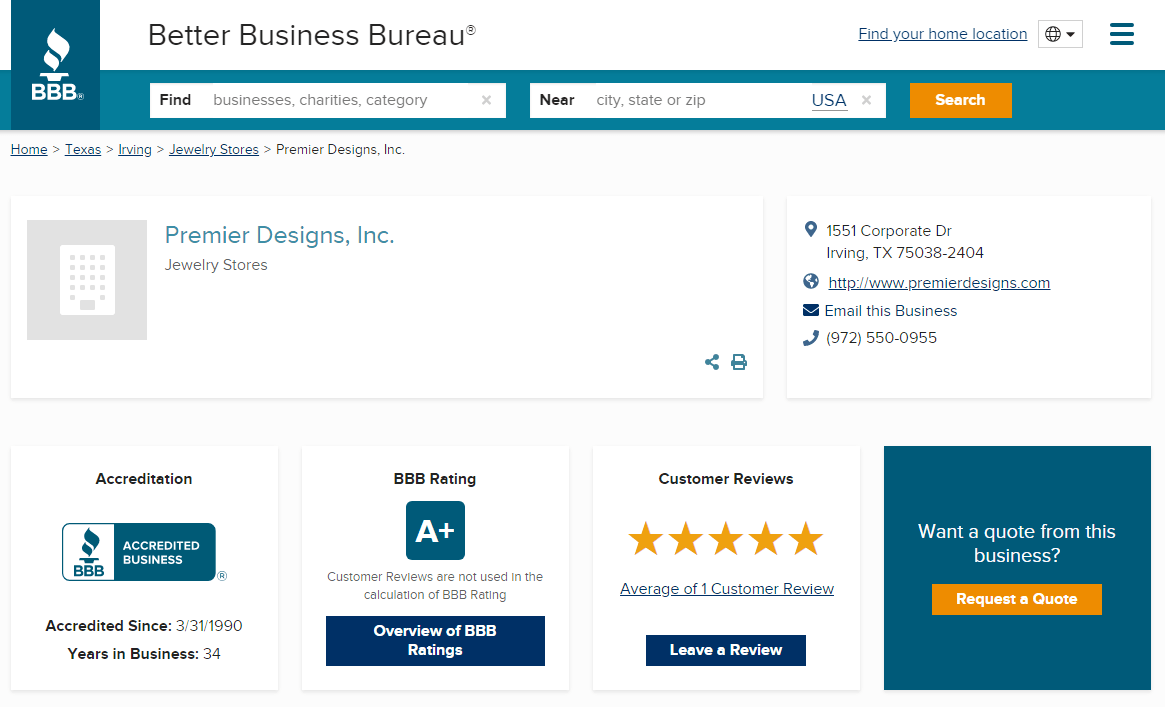Screen dimensions: 1165x707
Task: Click Email this Business
Action: tap(891, 310)
